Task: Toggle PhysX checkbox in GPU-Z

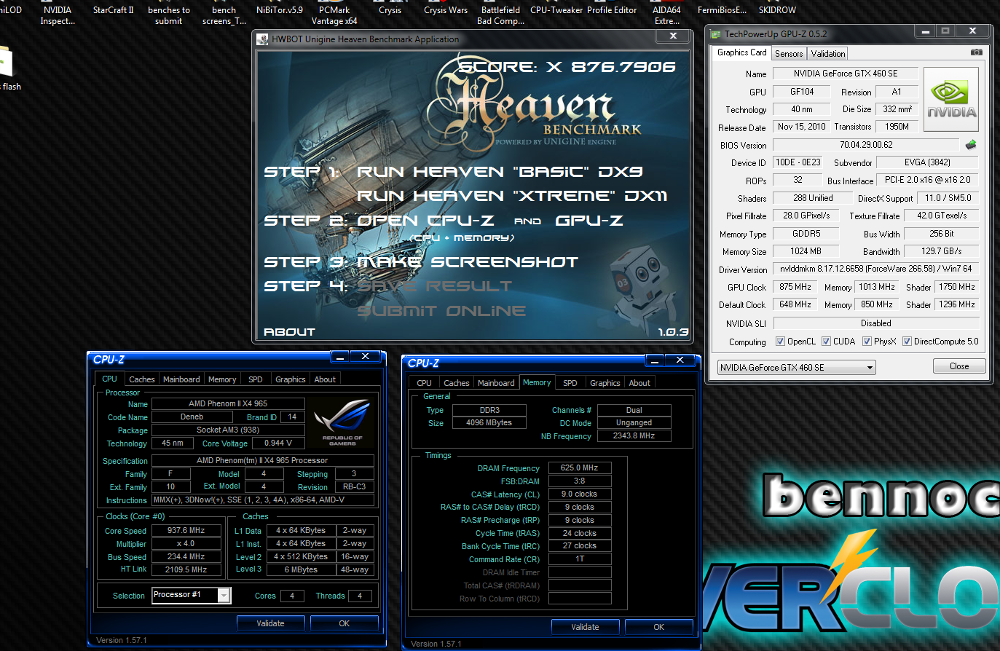Action: pos(867,341)
